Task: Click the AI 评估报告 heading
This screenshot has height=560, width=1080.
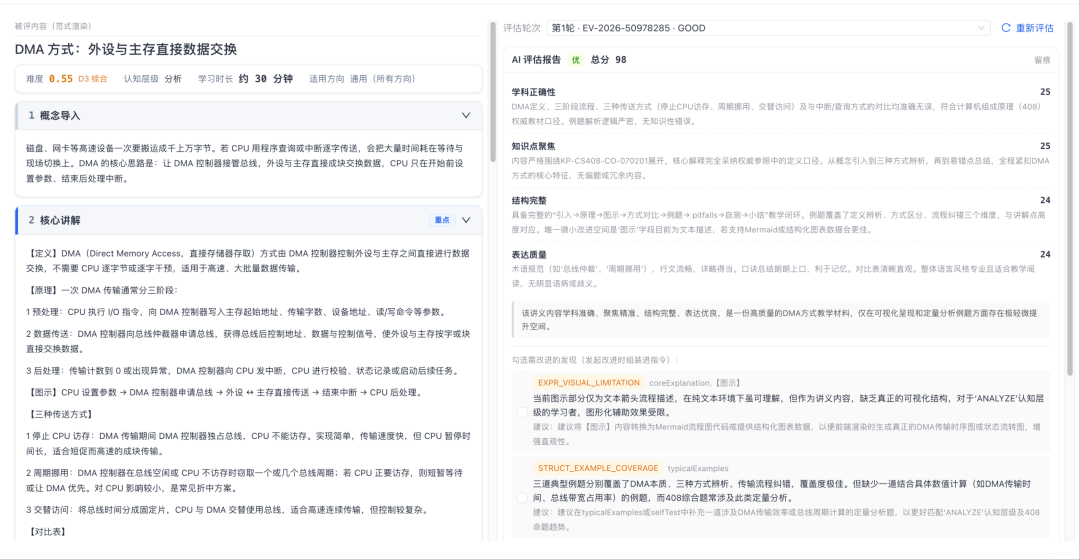Action: [x=536, y=60]
